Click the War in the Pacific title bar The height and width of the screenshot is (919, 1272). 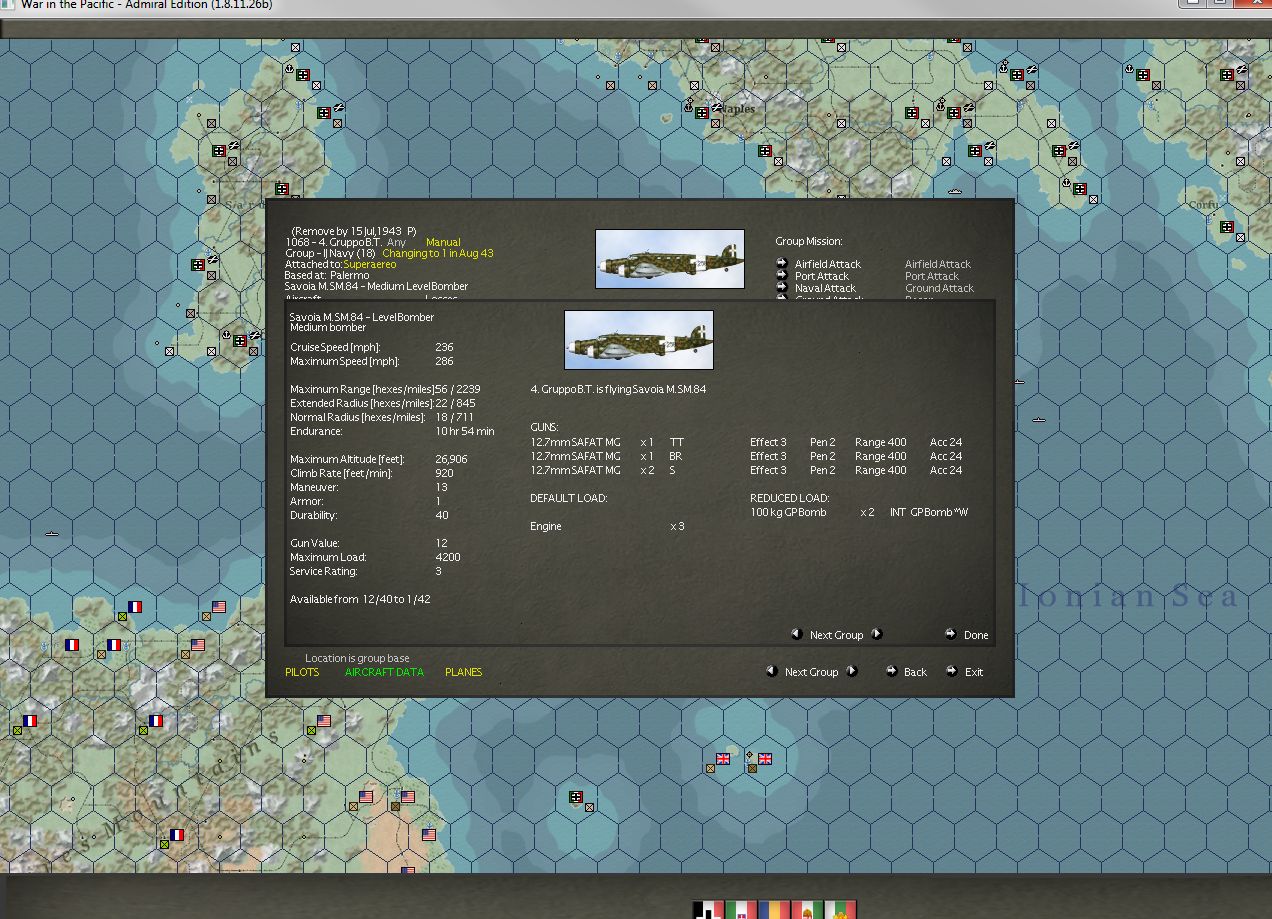(x=636, y=6)
